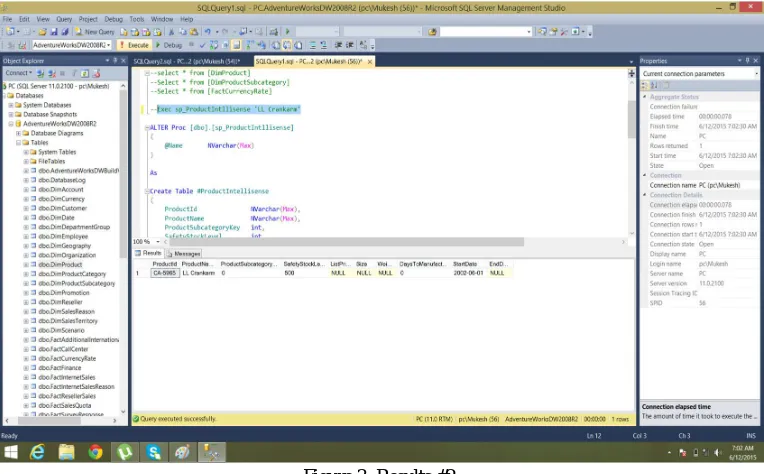764x474 pixels.
Task: Select the dbo.FactCurrencyRate table
Action: tap(67, 359)
